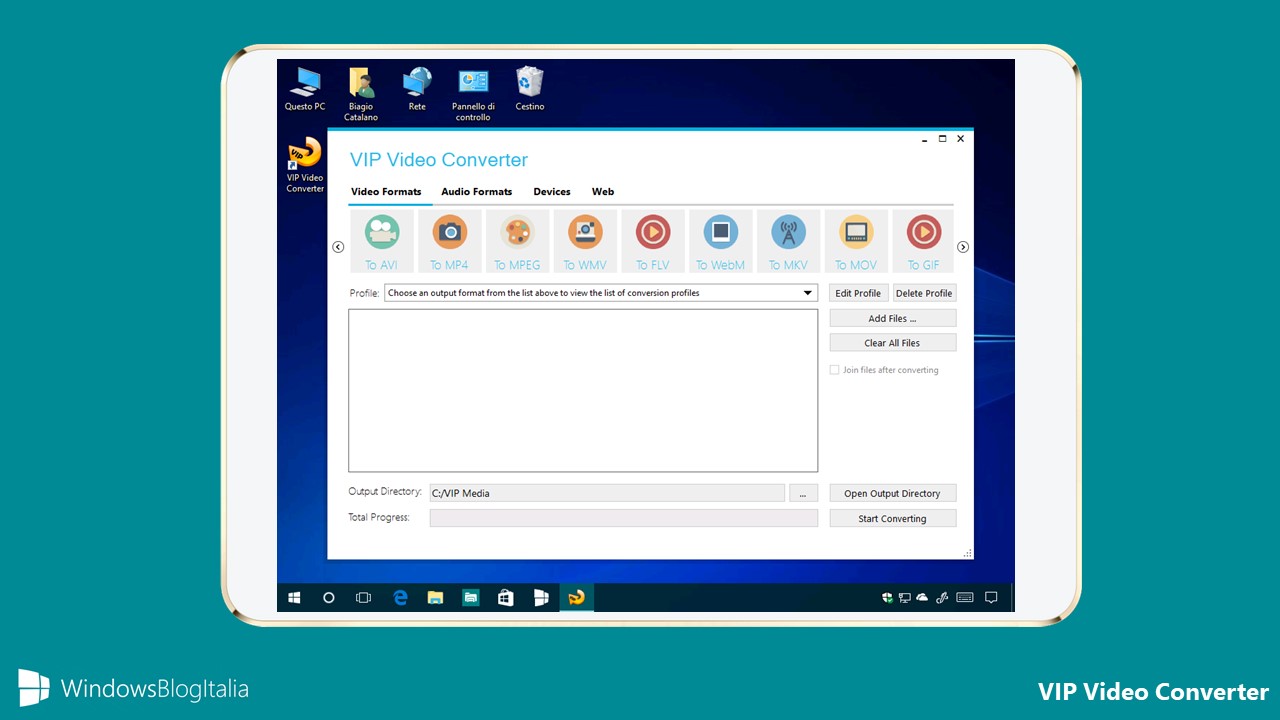Click the window resize grip corner

click(967, 553)
